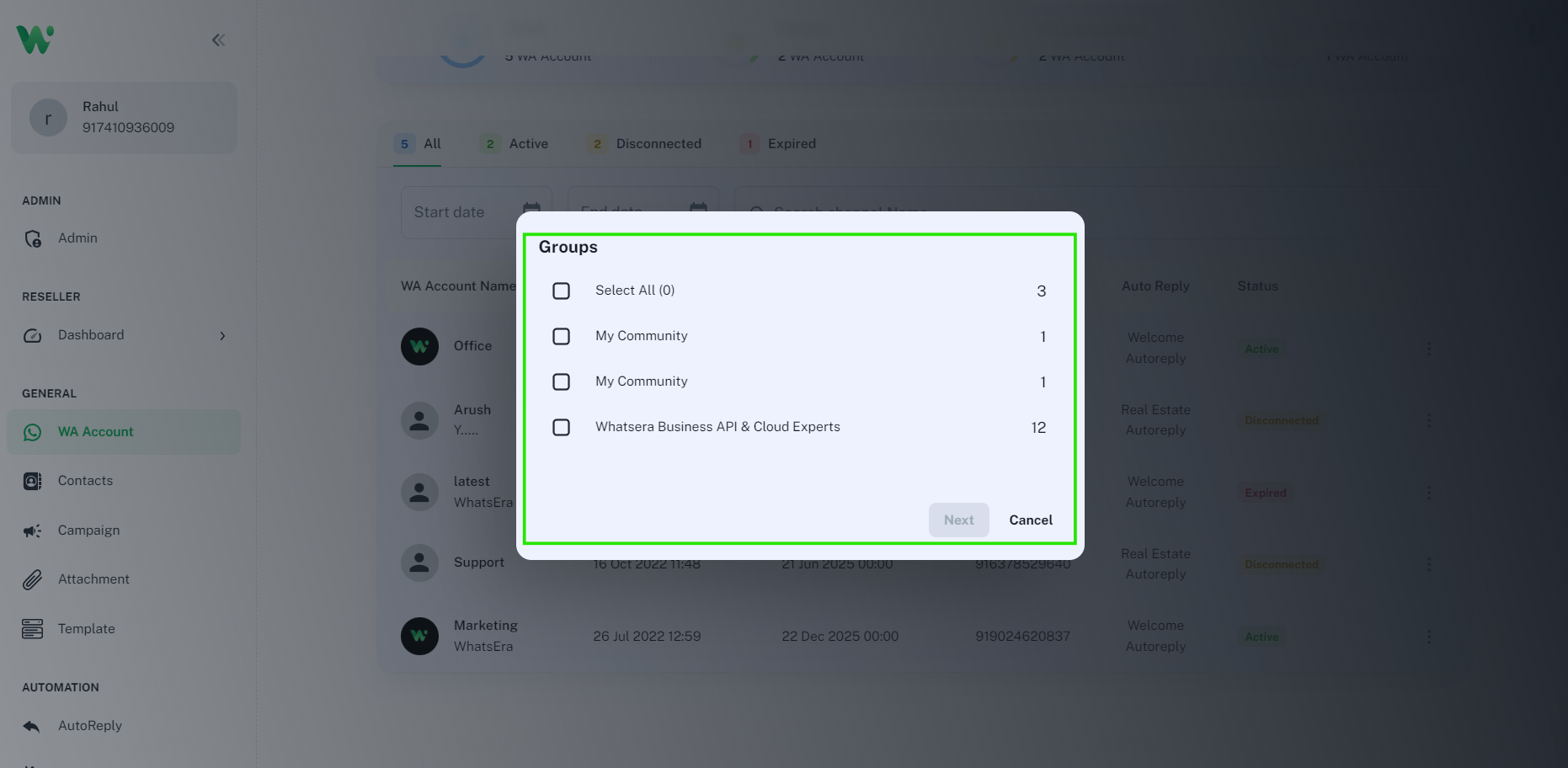Open options menu for Marketing account row
This screenshot has width=1568, height=768.
coord(1428,637)
